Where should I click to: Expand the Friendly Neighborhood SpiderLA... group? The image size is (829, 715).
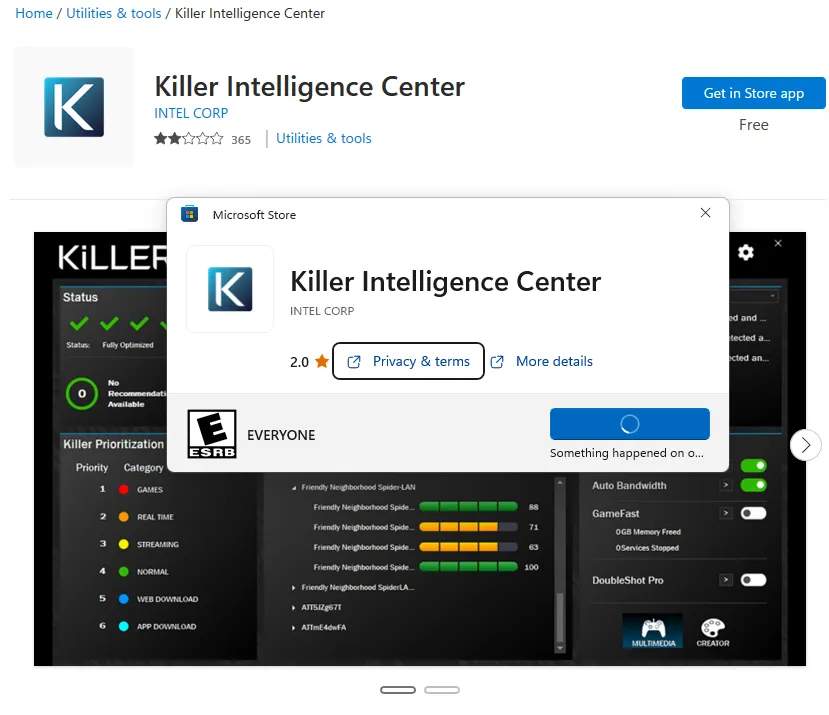[x=293, y=588]
